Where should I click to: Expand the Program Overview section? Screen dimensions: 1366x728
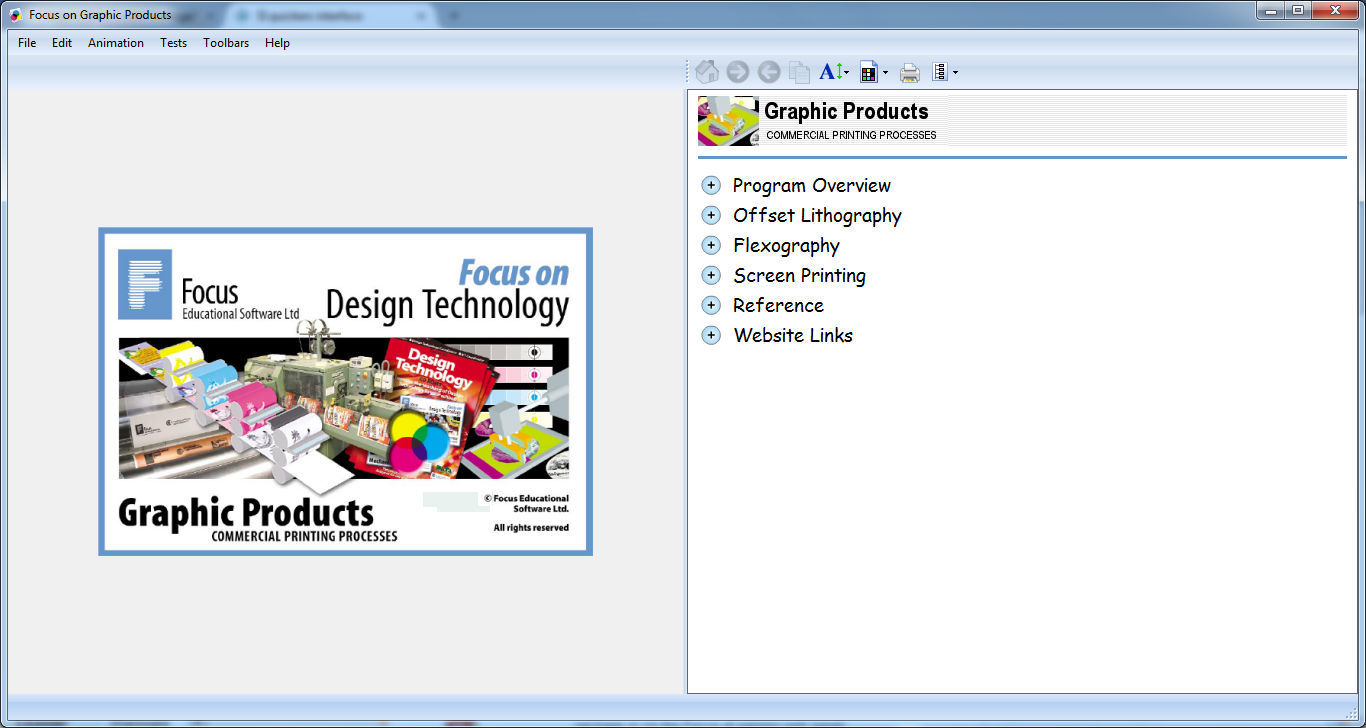[711, 185]
